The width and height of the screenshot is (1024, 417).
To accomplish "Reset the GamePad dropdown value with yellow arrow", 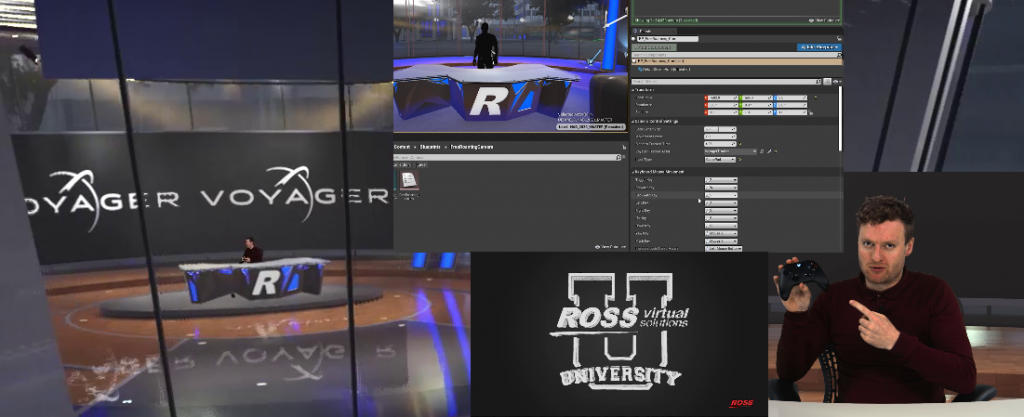I will point(740,159).
